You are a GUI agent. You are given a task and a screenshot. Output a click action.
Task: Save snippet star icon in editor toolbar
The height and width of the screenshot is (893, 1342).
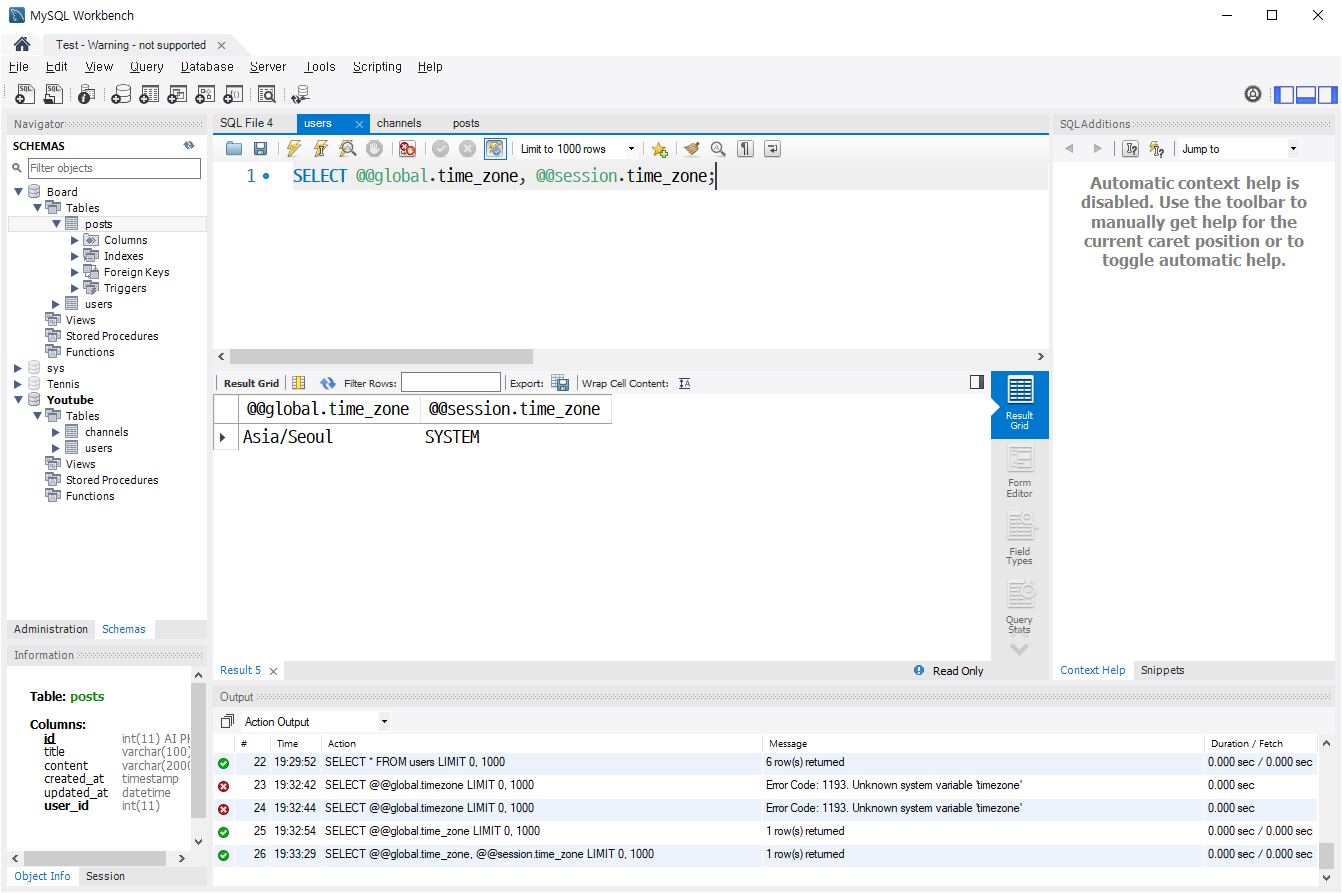[659, 149]
